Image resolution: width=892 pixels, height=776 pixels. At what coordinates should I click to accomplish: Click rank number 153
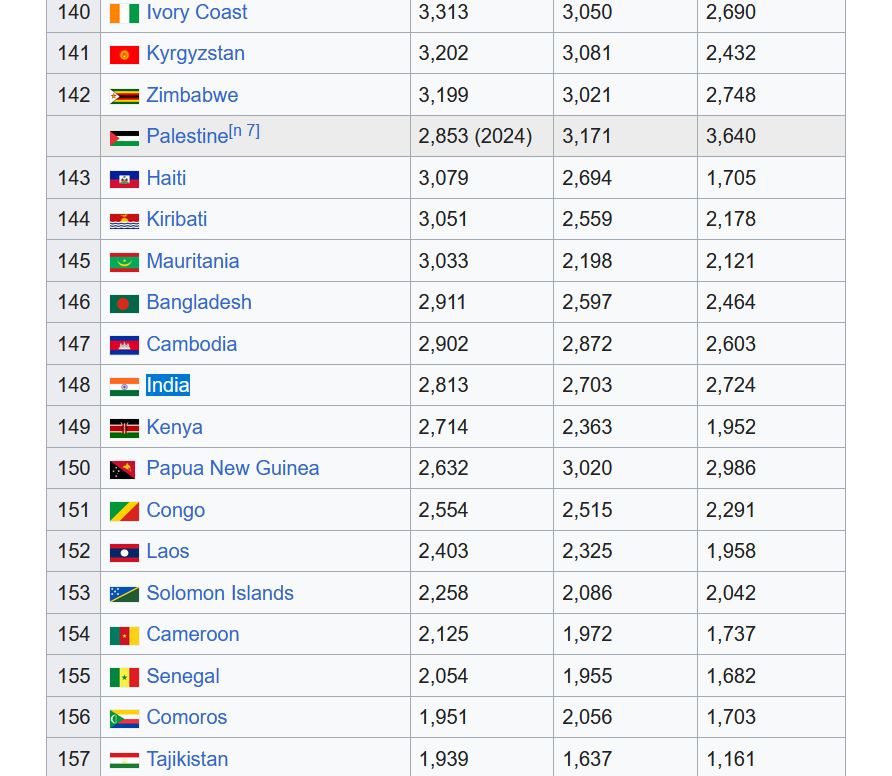(74, 593)
